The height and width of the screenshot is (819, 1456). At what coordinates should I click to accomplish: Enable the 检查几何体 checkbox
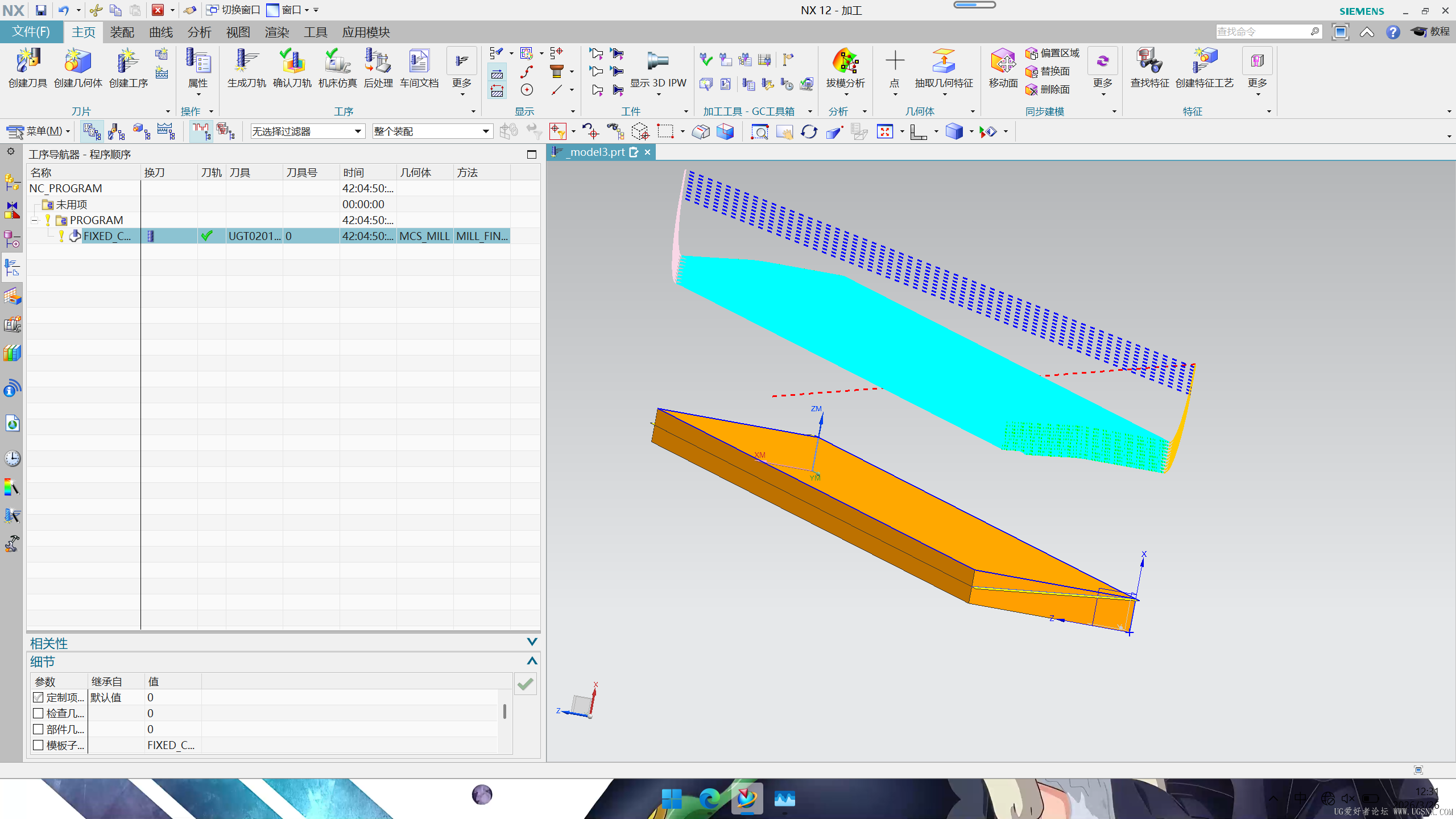point(38,713)
